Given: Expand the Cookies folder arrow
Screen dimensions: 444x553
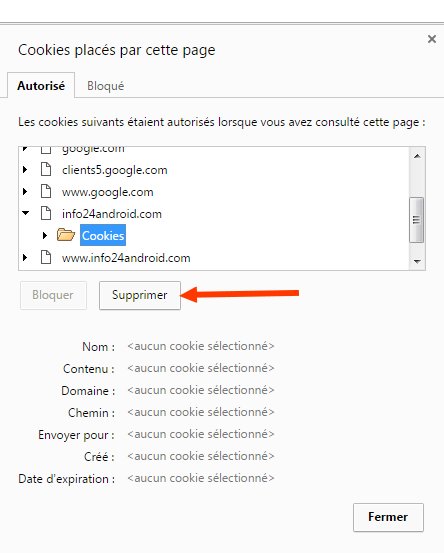Looking at the screenshot, I should (x=45, y=235).
